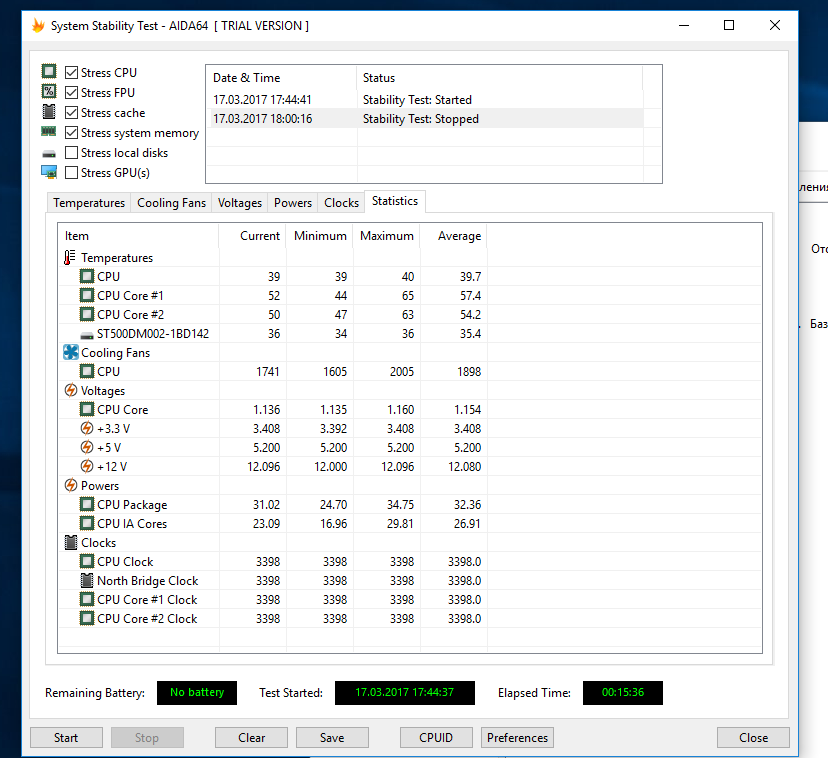Click the AIDA64 flame icon in title bar
This screenshot has height=758, width=828.
pos(38,25)
